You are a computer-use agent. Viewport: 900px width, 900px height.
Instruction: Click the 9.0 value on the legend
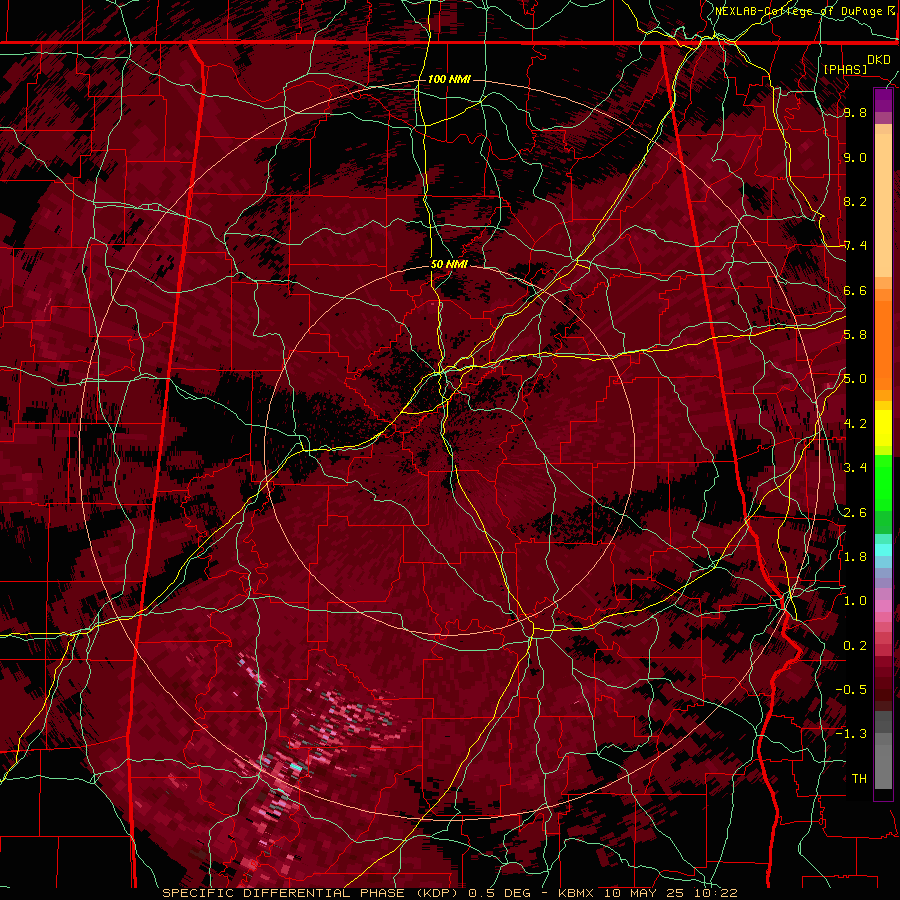coord(855,157)
